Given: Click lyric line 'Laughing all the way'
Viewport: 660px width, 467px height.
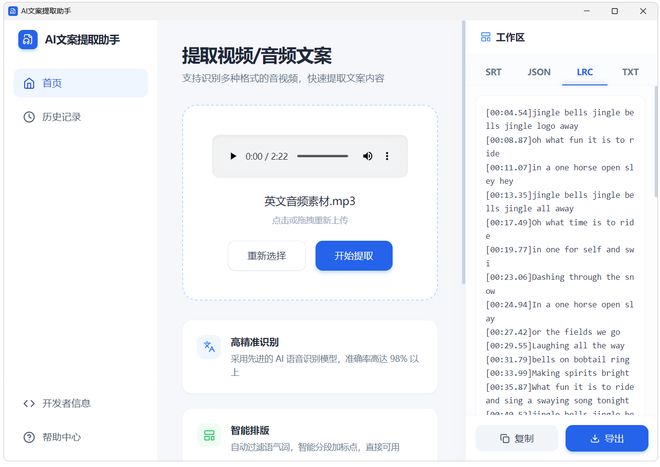Looking at the screenshot, I should point(555,346).
